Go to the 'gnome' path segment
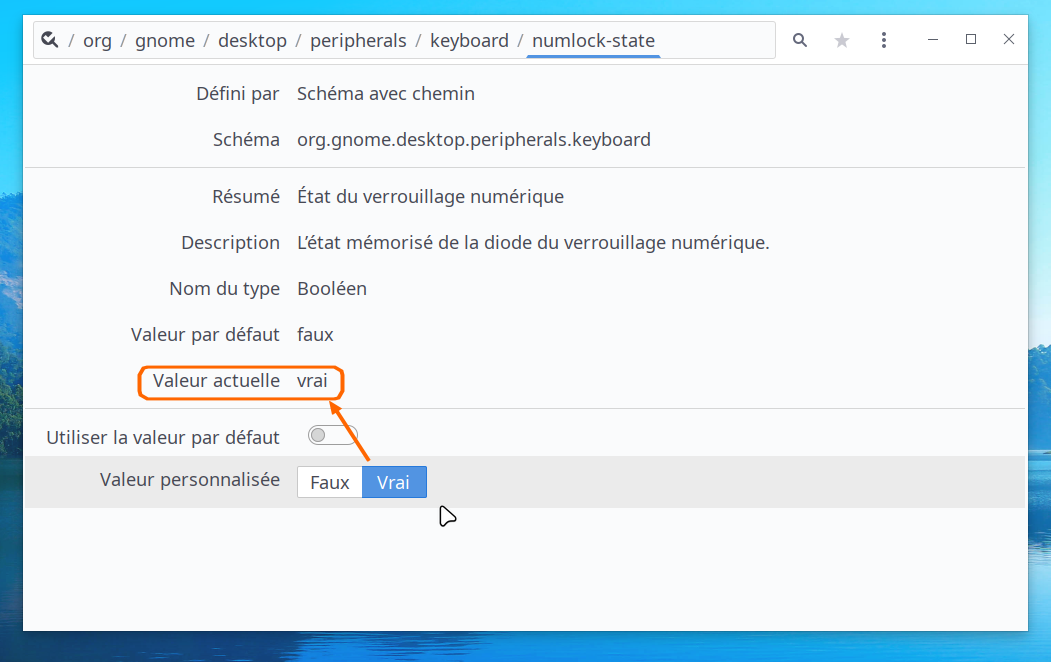 (164, 41)
